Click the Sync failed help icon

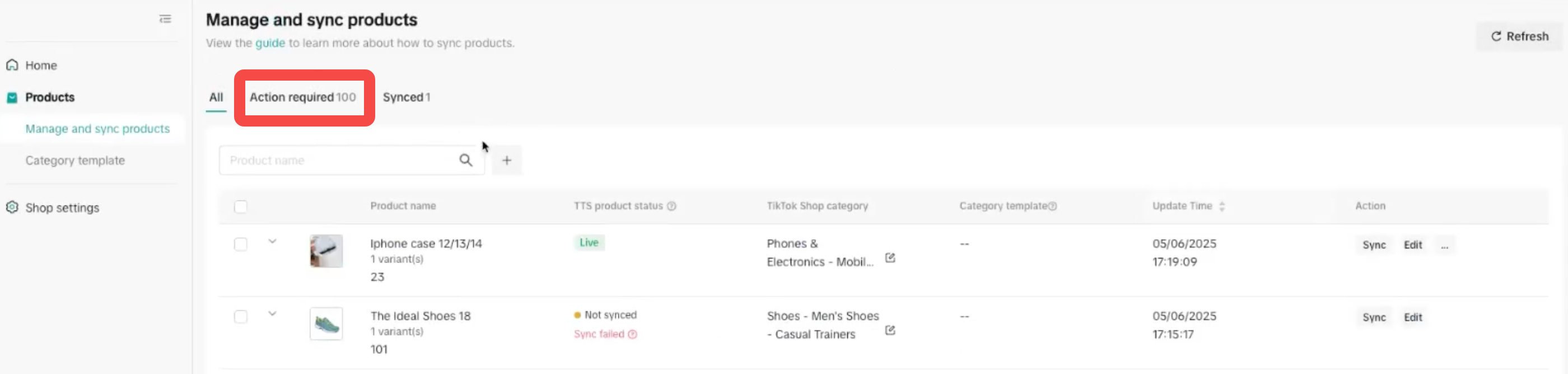[632, 334]
